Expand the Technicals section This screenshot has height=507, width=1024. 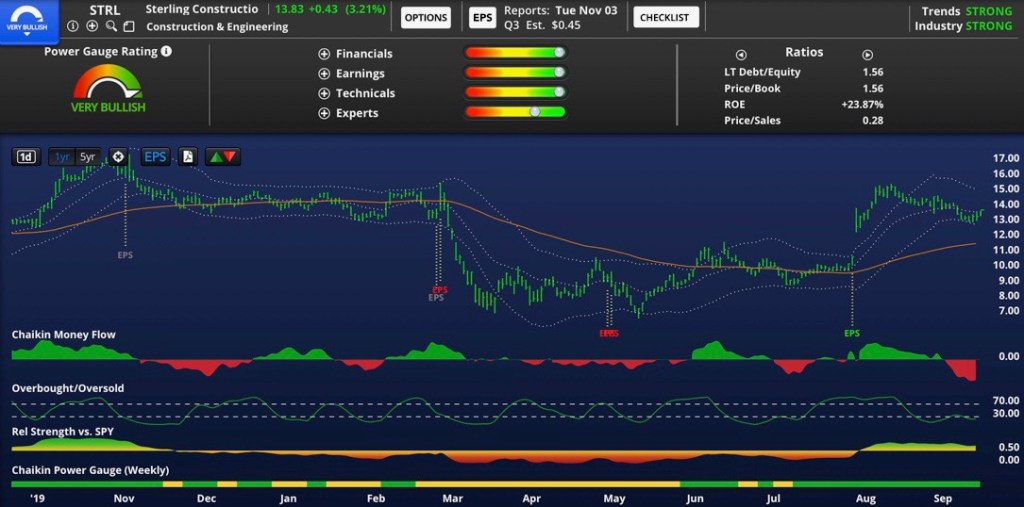[324, 93]
